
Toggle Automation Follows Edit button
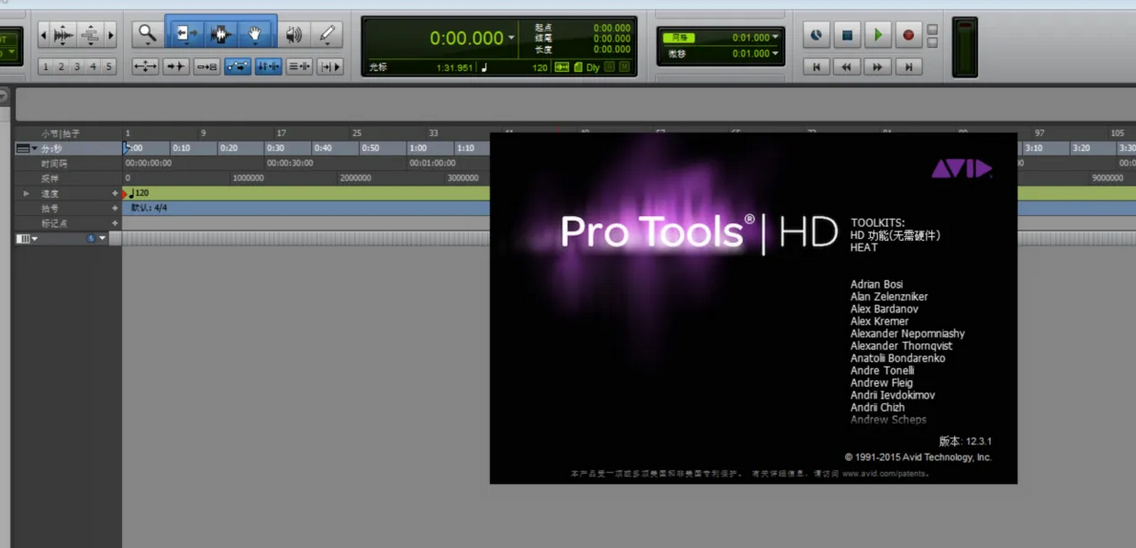(238, 67)
